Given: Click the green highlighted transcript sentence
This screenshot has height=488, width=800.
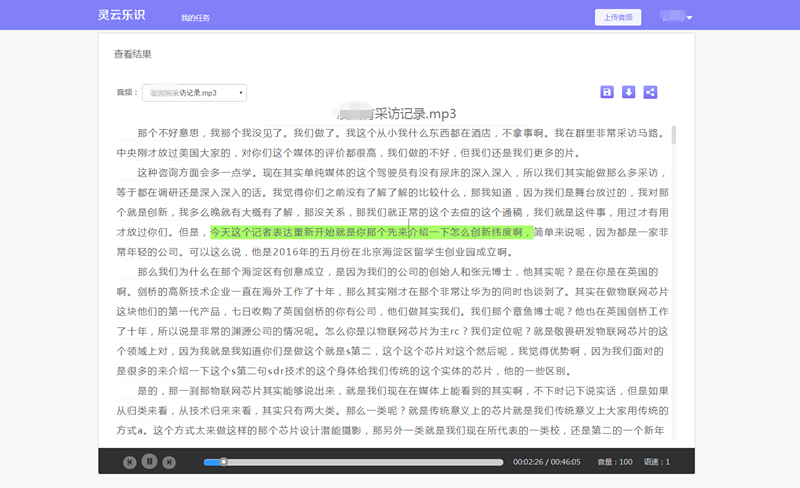Looking at the screenshot, I should click(370, 232).
